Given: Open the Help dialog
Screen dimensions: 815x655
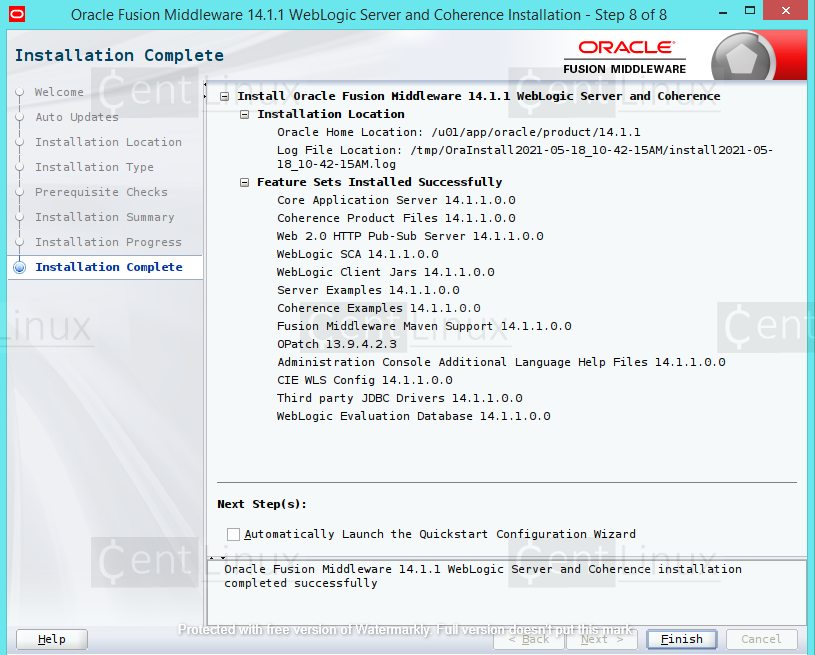Looking at the screenshot, I should point(51,639).
